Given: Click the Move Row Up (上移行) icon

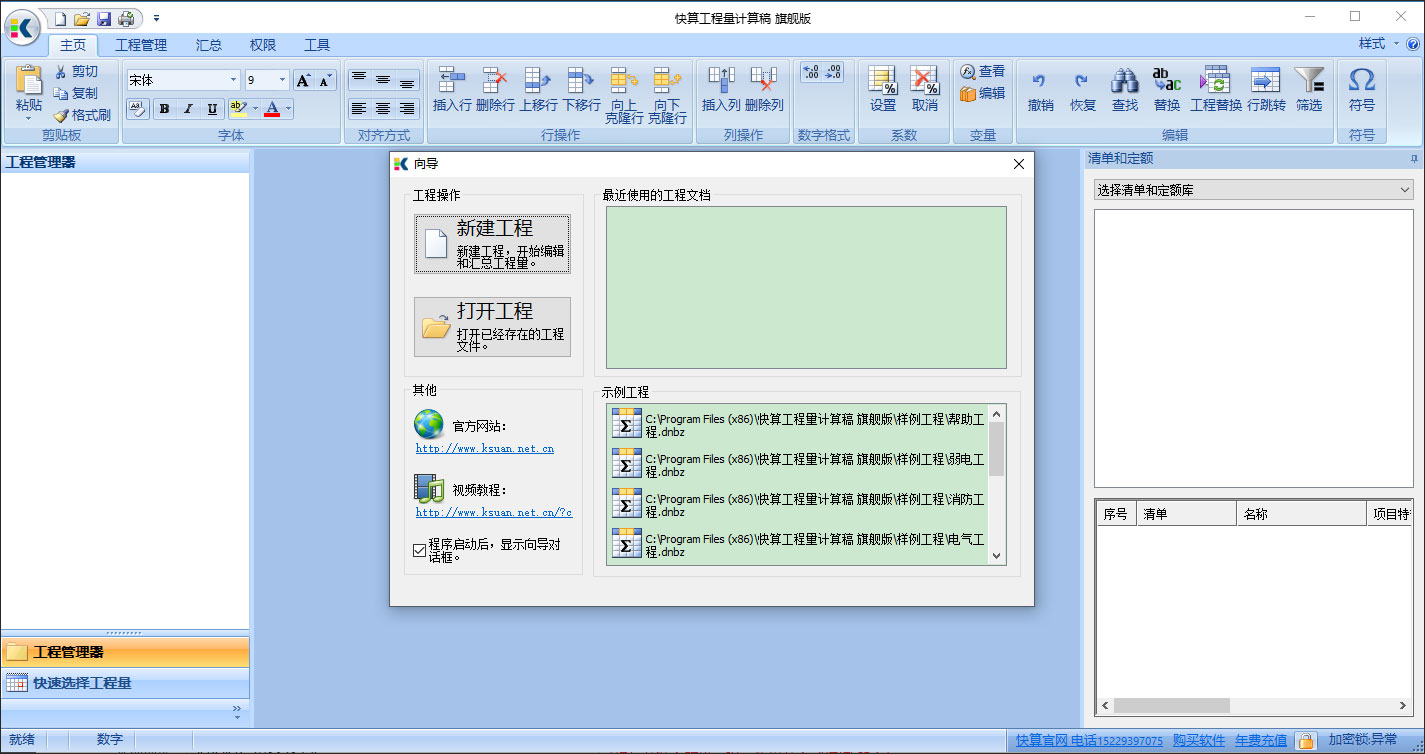Looking at the screenshot, I should (x=538, y=80).
